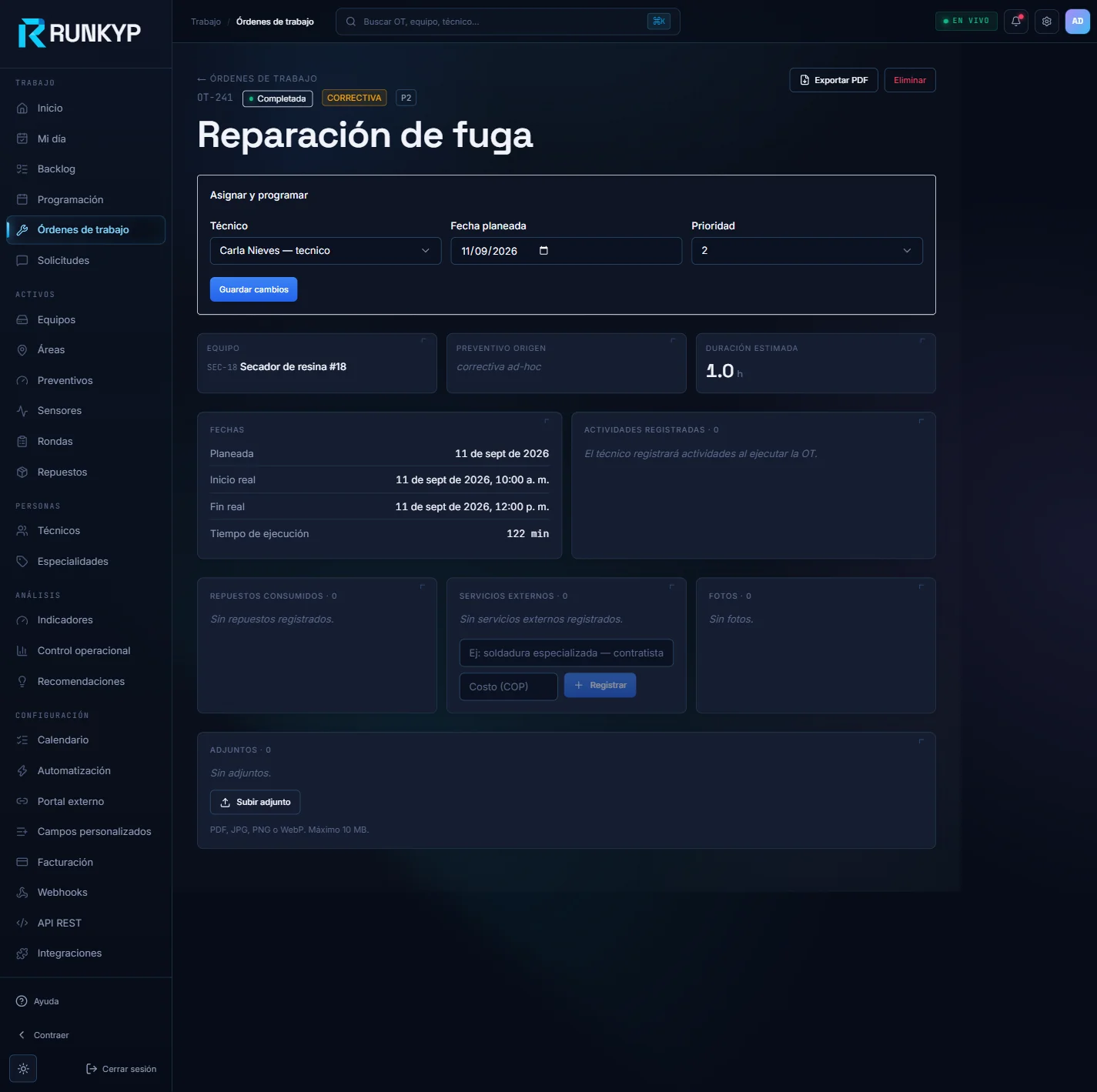Screen dimensions: 1097x1092
Task: Click the Trabajo breadcrumb
Action: (x=206, y=22)
